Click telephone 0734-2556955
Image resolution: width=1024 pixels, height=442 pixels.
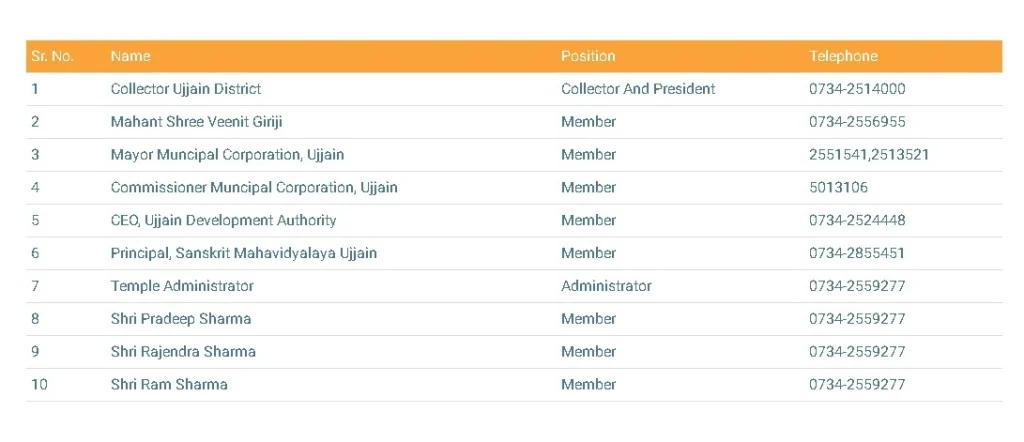coord(857,122)
